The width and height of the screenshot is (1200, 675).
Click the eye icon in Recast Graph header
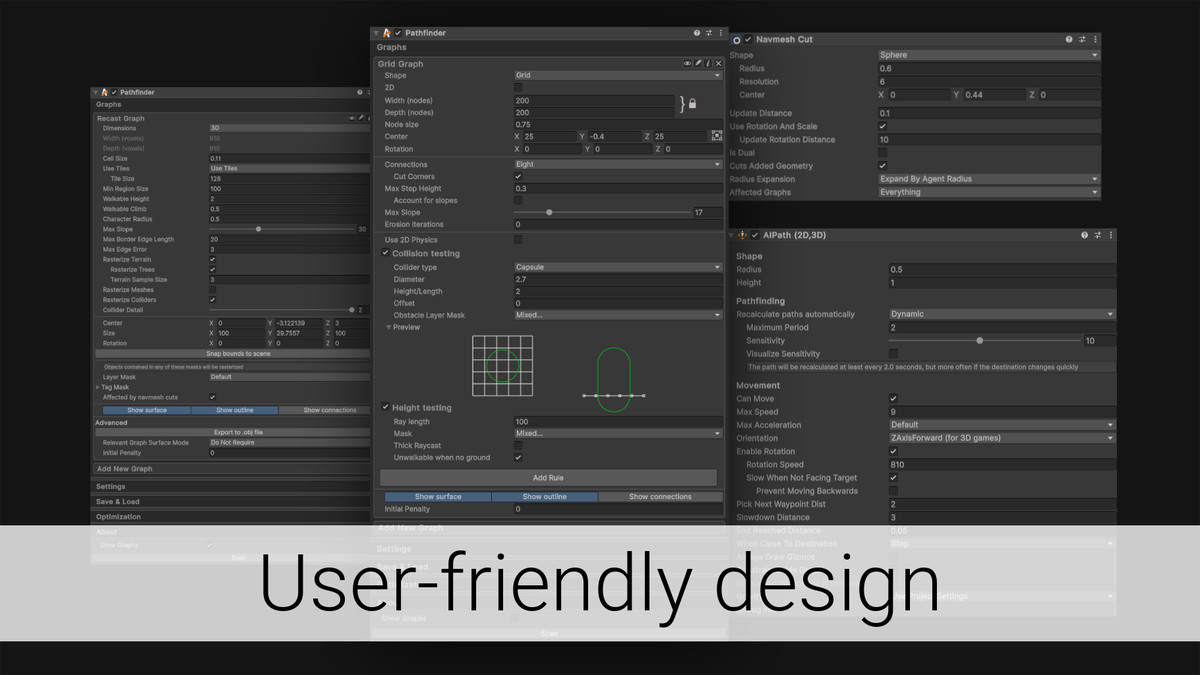pyautogui.click(x=351, y=118)
